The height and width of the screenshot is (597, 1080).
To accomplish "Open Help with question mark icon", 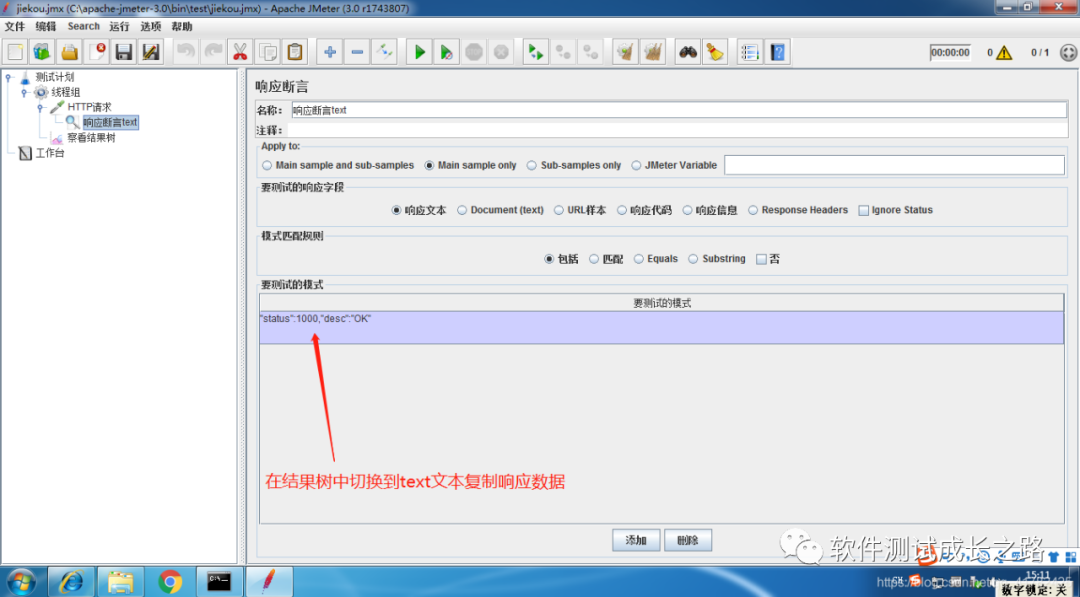I will click(x=777, y=52).
